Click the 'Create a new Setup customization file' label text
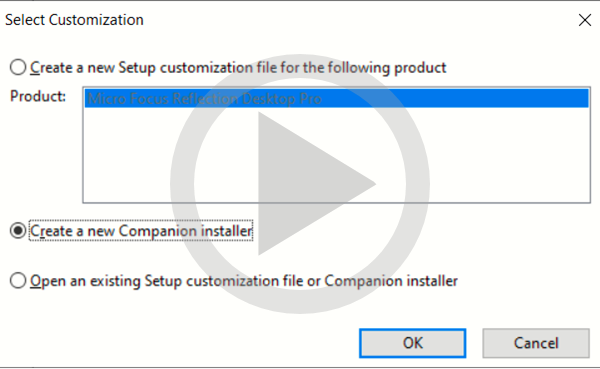This screenshot has width=600, height=369. (238, 68)
